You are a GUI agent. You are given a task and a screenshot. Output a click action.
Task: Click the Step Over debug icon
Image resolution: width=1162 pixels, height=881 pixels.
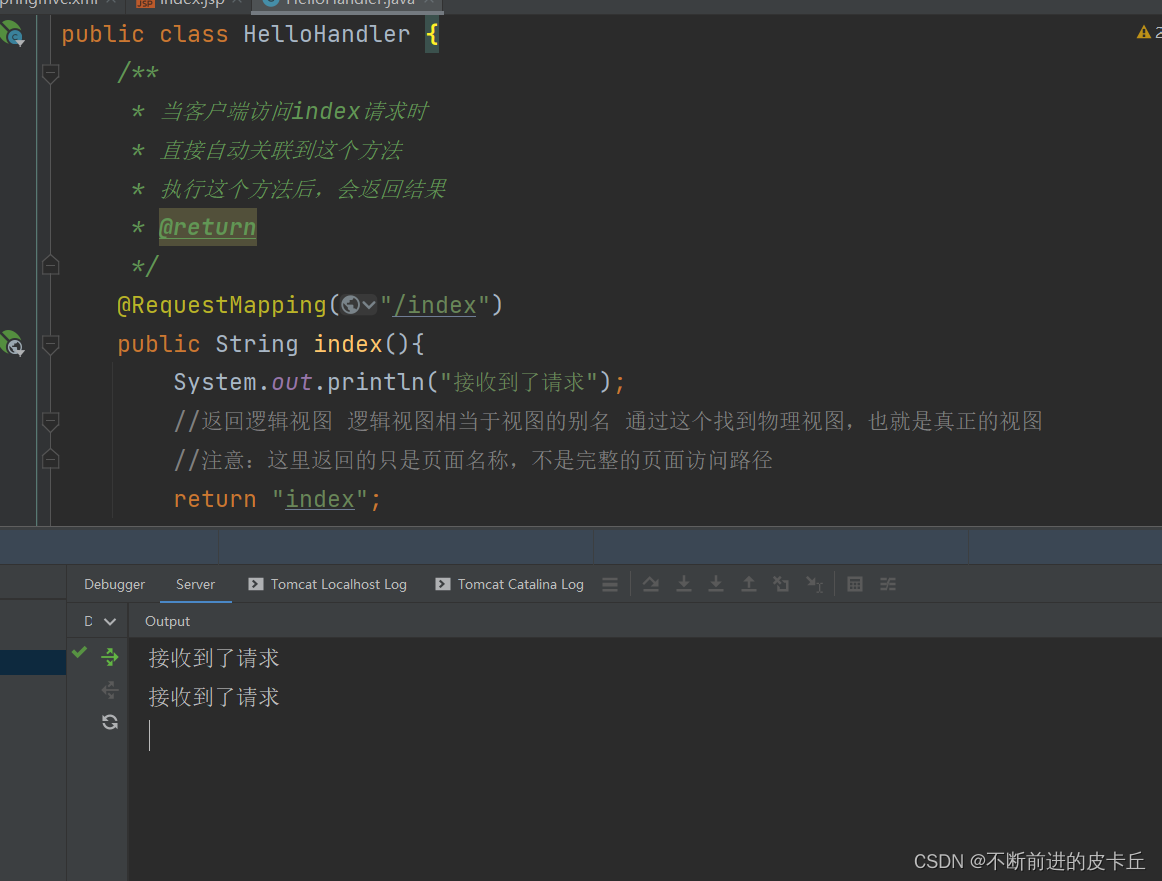click(651, 585)
